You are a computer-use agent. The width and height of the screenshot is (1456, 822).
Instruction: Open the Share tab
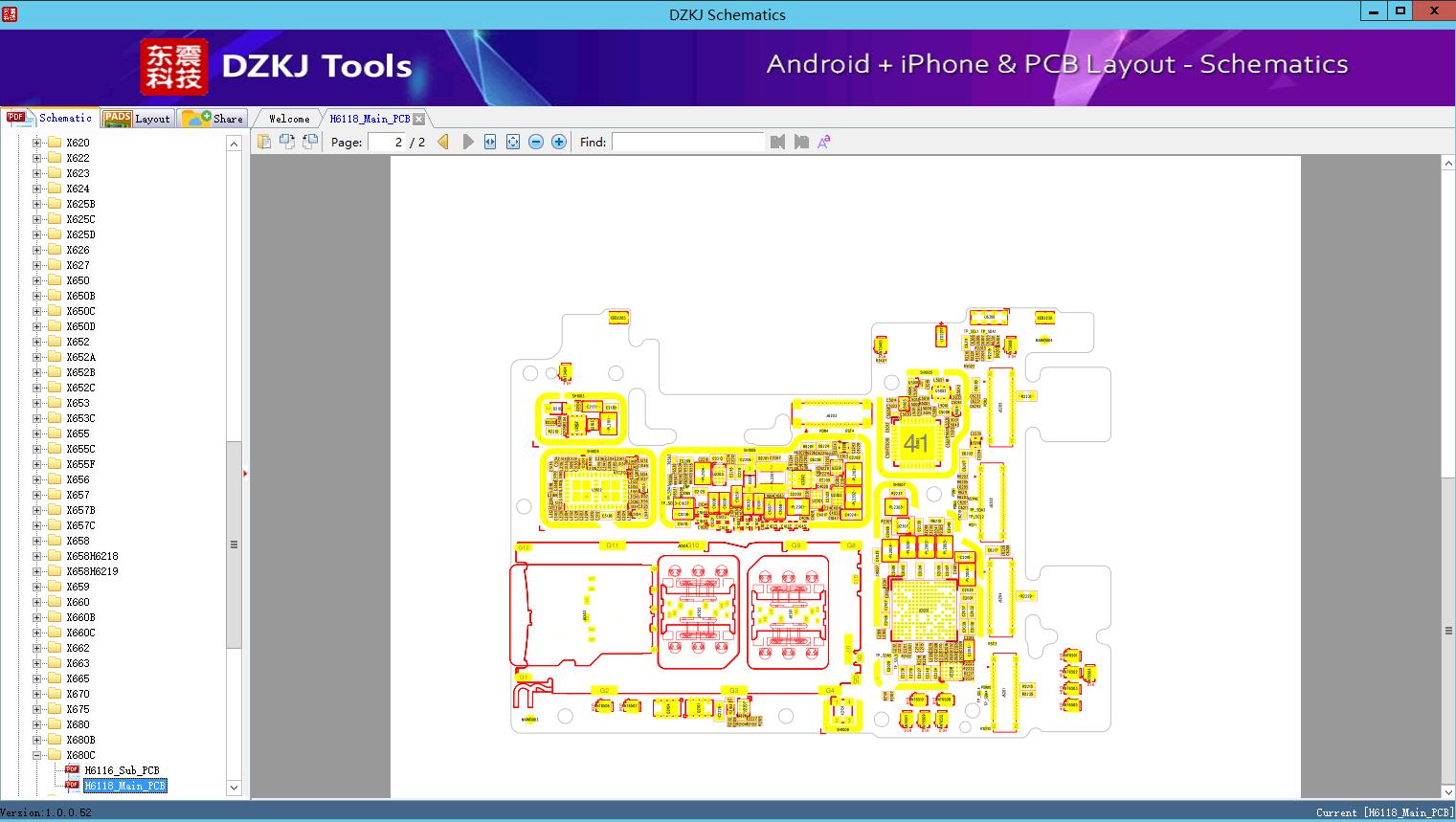tap(213, 119)
